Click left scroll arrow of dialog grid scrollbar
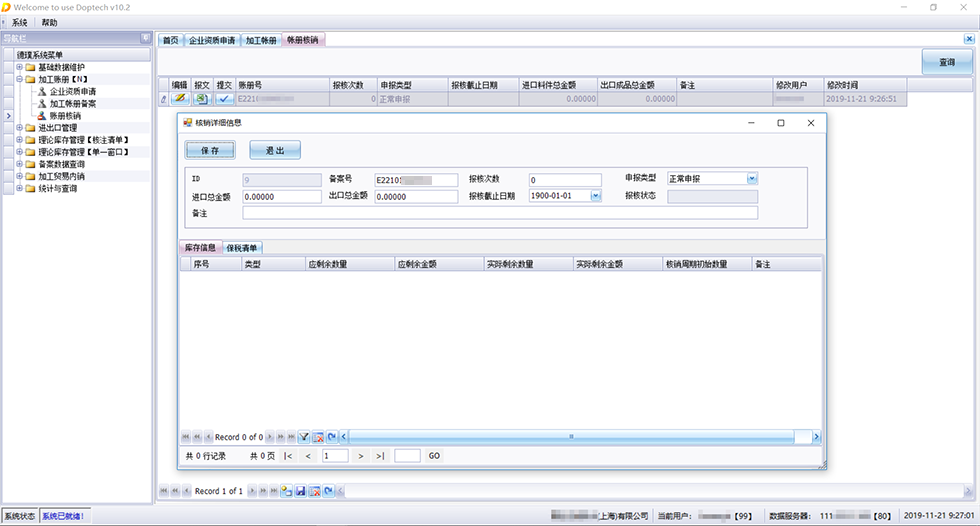Image resolution: width=980 pixels, height=526 pixels. click(343, 437)
